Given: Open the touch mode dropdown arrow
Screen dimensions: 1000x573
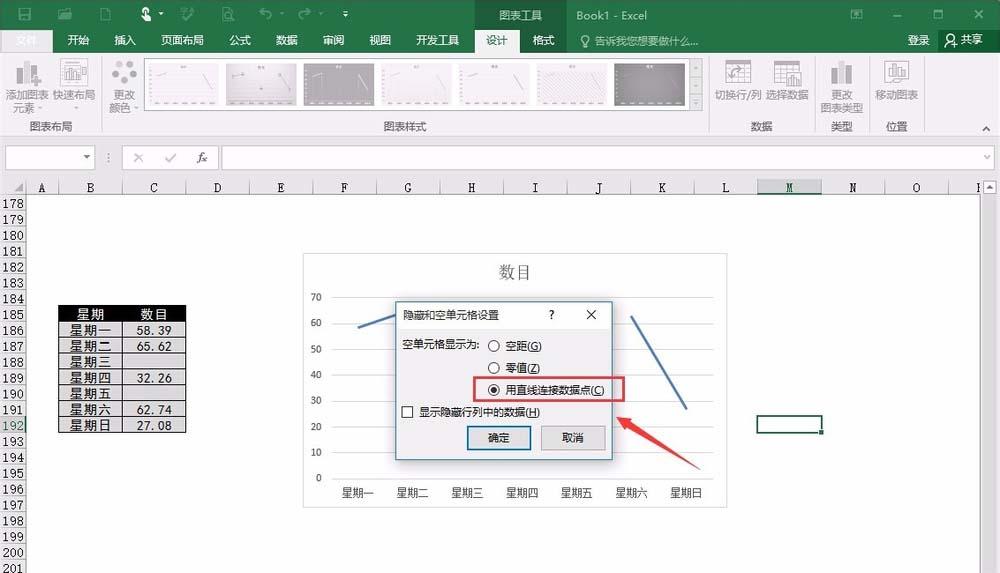Looking at the screenshot, I should click(x=161, y=13).
